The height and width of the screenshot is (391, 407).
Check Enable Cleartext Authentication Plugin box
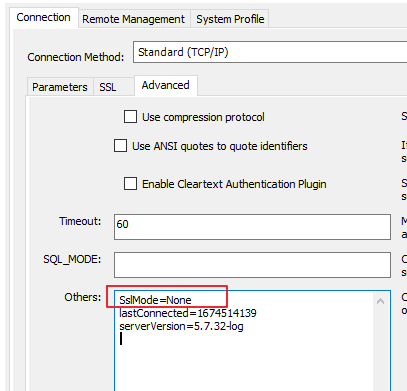click(x=130, y=184)
